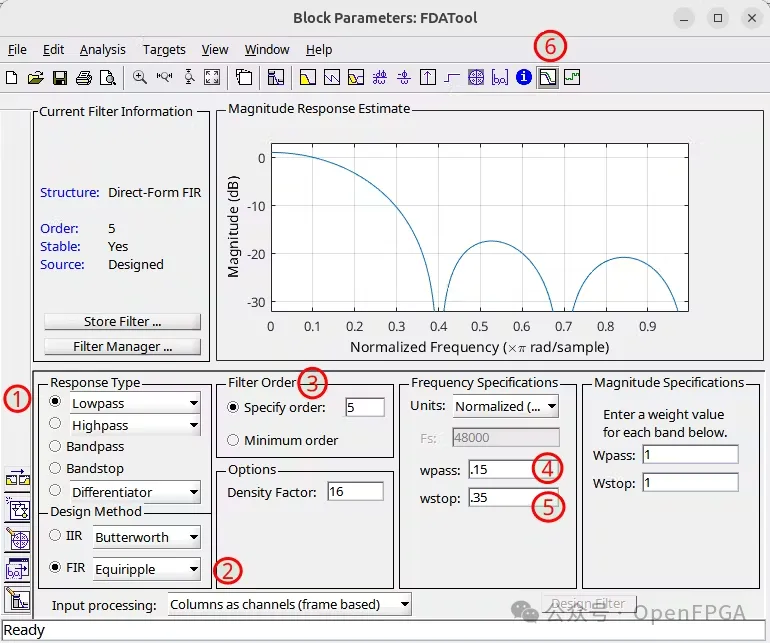Expand the Input processing dropdown

[289, 604]
